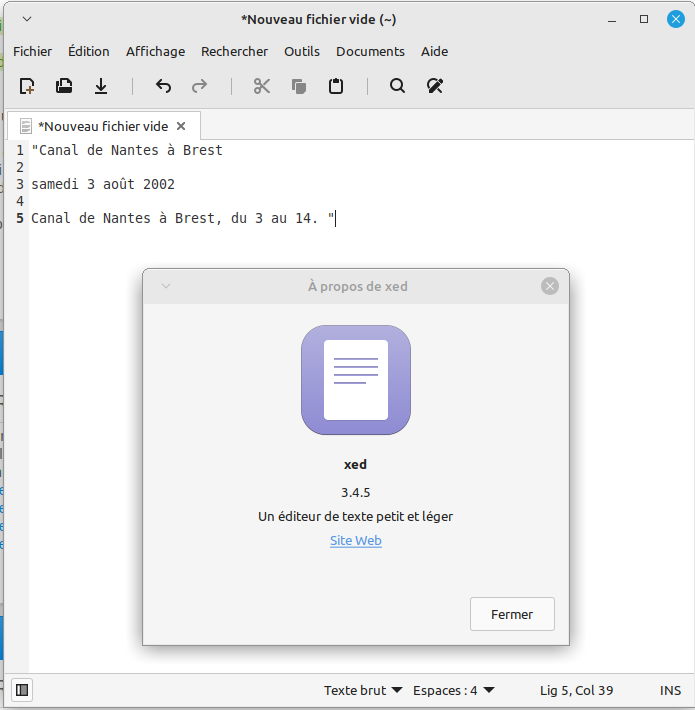Close the xed main window
Viewport: 695px width, 710px height.
(676, 19)
